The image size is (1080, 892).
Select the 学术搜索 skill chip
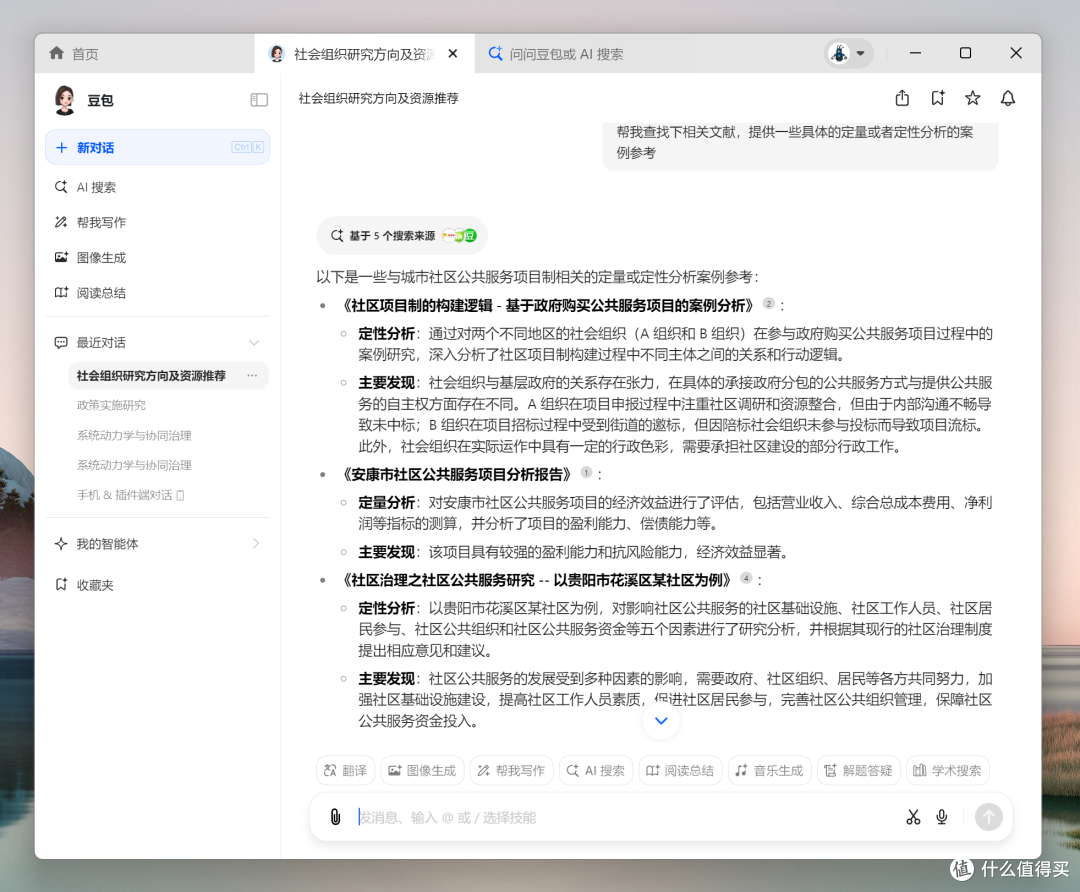[948, 770]
